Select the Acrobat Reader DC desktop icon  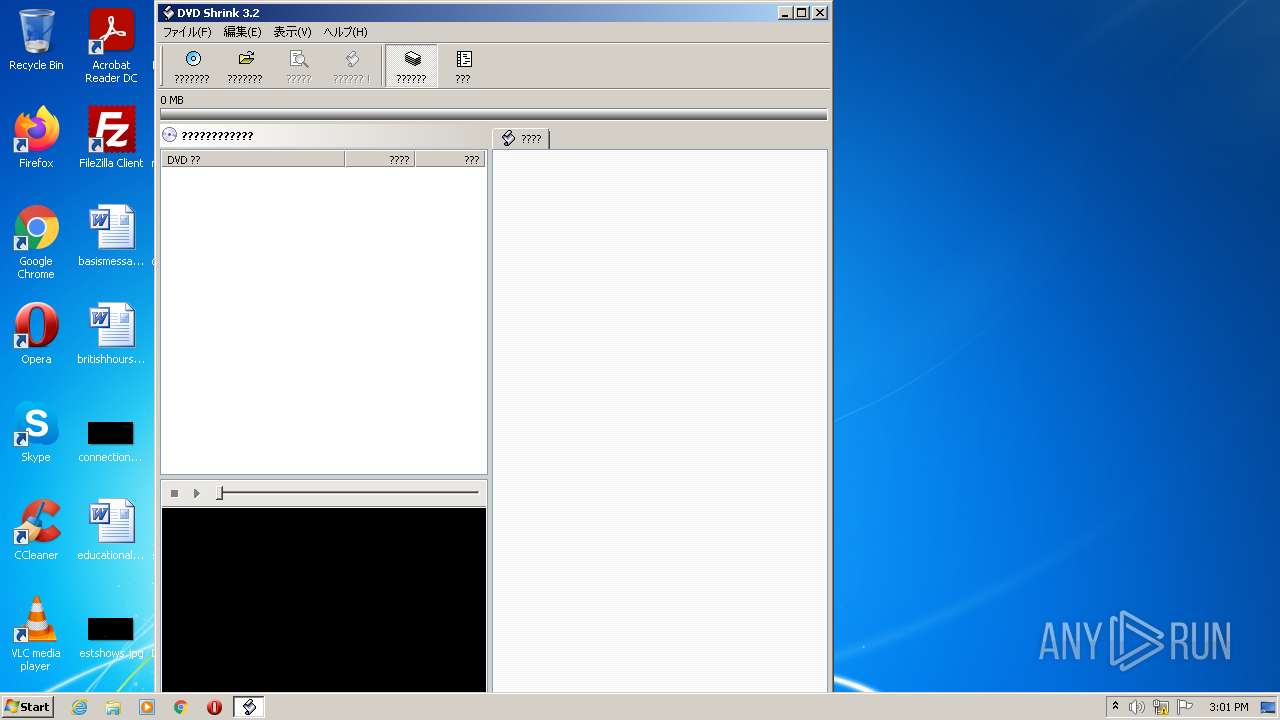point(111,46)
